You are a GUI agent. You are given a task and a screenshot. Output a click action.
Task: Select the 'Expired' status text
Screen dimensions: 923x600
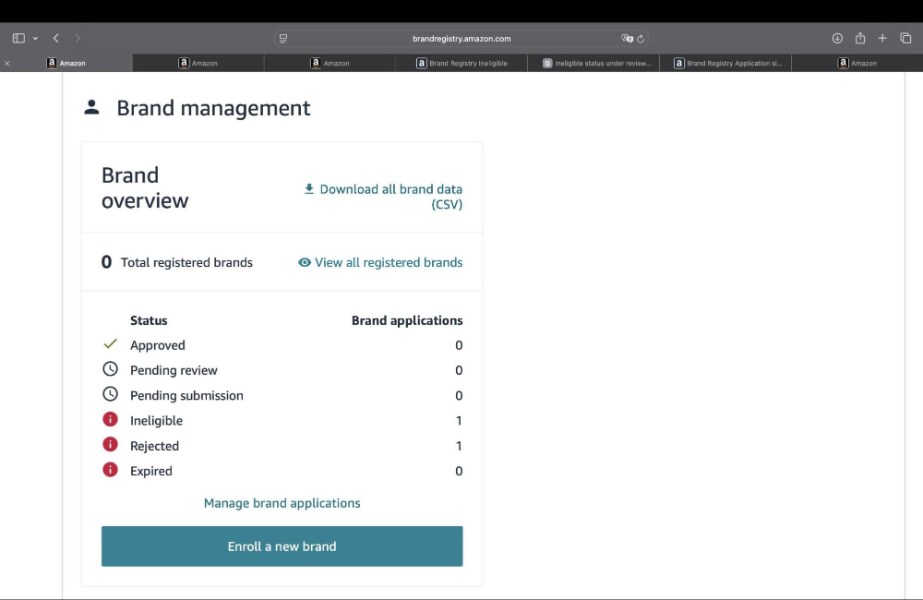[151, 472]
